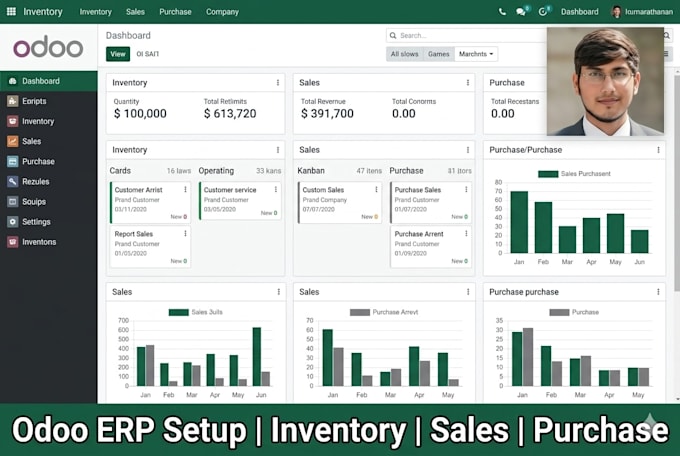The image size is (680, 456).
Task: Toggle Sales Juils legend swatch
Action: click(x=179, y=312)
